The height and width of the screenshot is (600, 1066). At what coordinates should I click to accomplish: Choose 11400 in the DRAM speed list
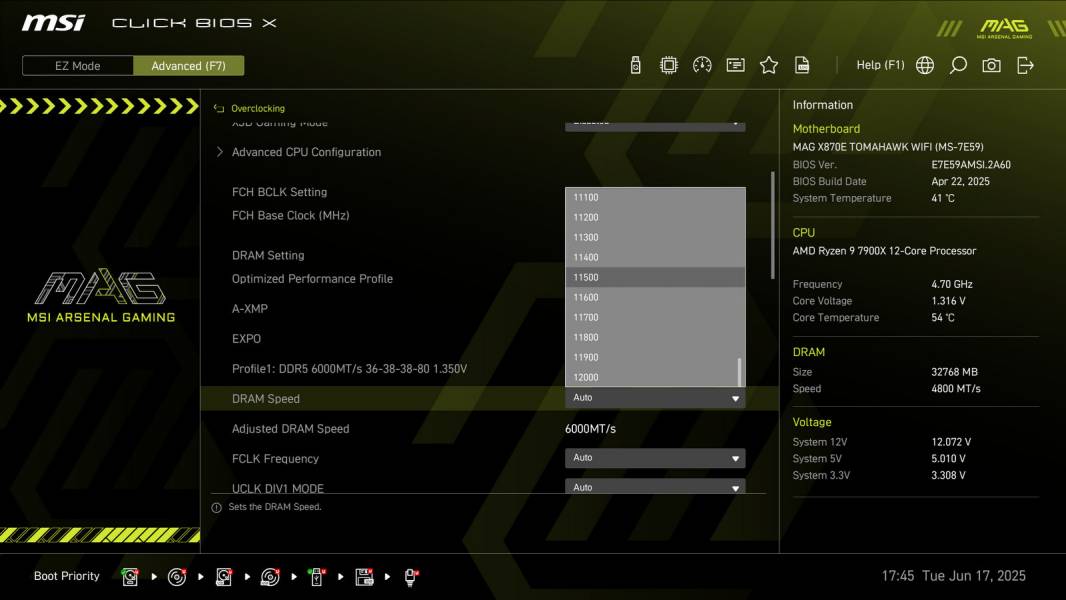click(655, 258)
